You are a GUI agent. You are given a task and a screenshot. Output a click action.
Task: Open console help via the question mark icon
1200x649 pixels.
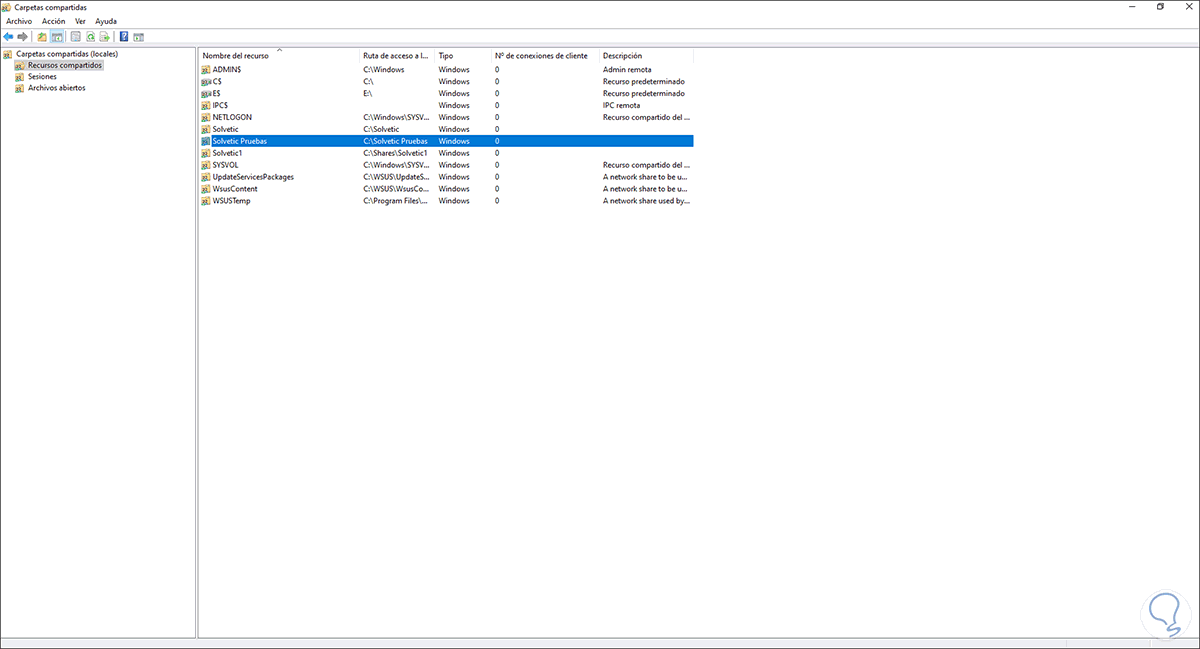click(124, 36)
